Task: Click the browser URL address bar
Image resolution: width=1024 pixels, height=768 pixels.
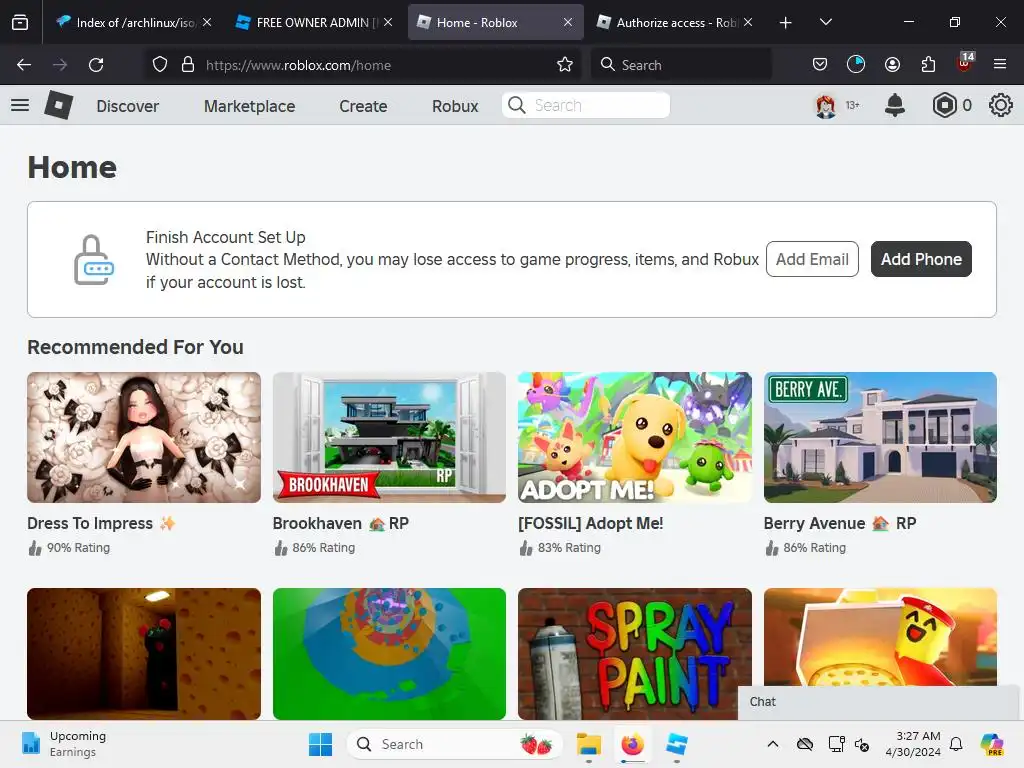Action: click(362, 65)
